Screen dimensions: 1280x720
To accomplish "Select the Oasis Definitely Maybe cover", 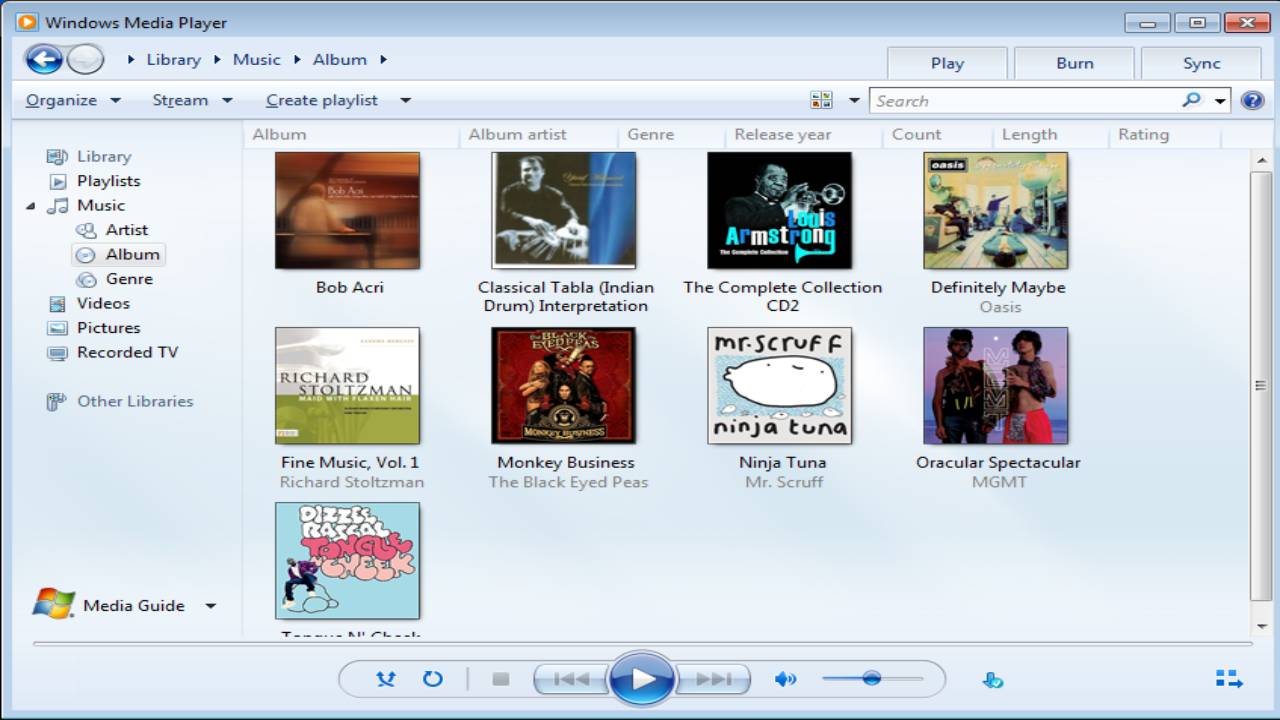I will pyautogui.click(x=995, y=210).
